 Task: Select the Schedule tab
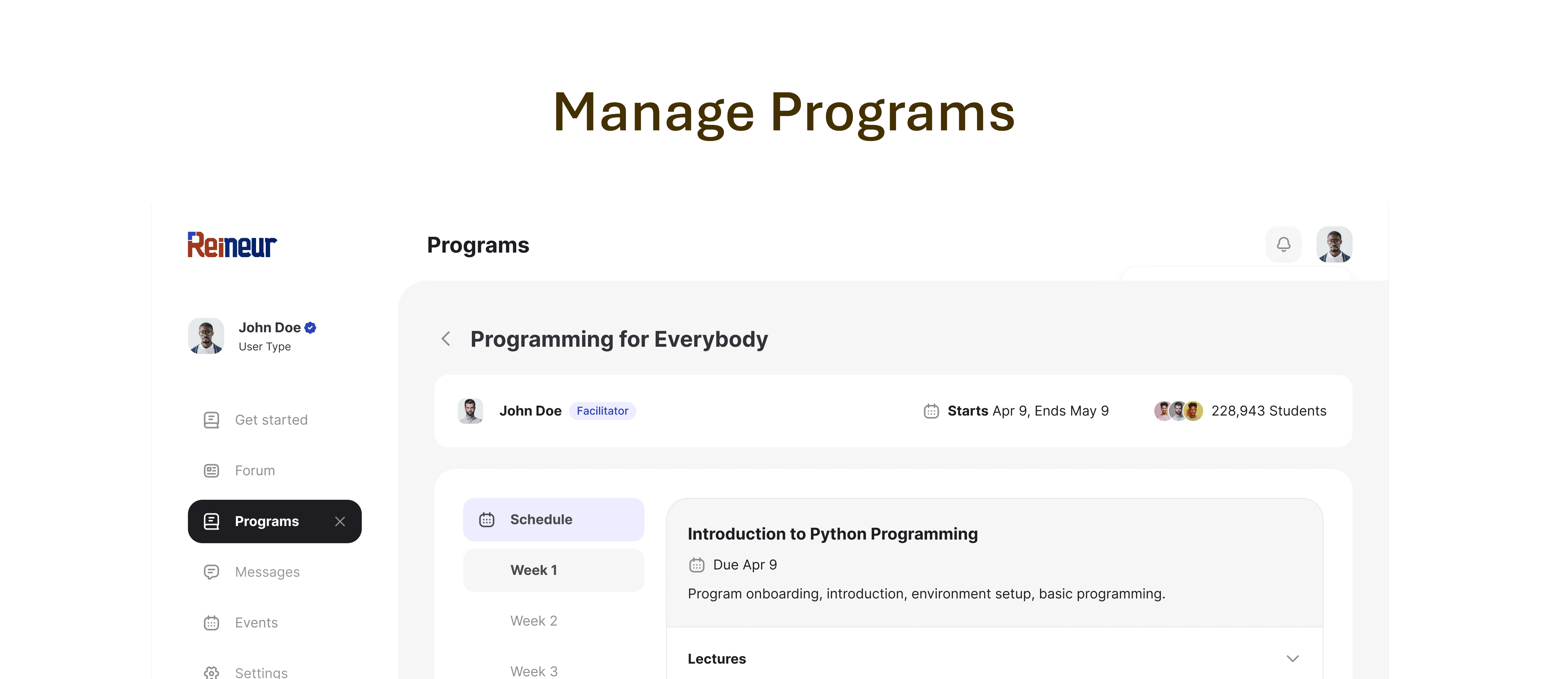point(553,520)
